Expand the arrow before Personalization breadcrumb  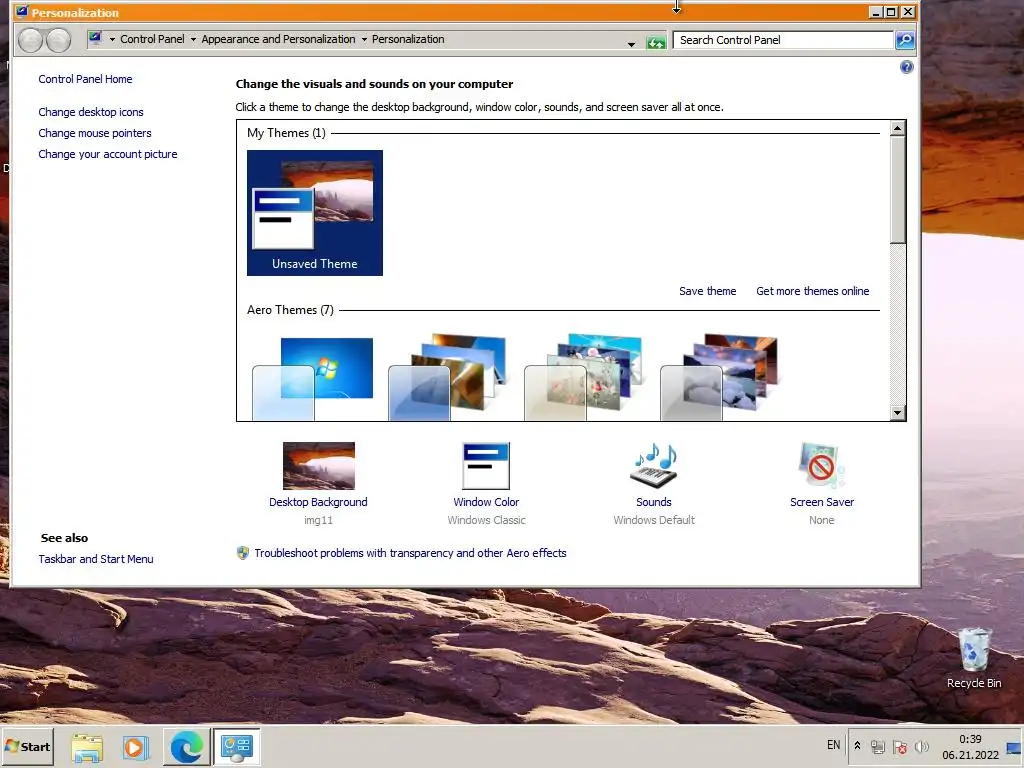364,40
